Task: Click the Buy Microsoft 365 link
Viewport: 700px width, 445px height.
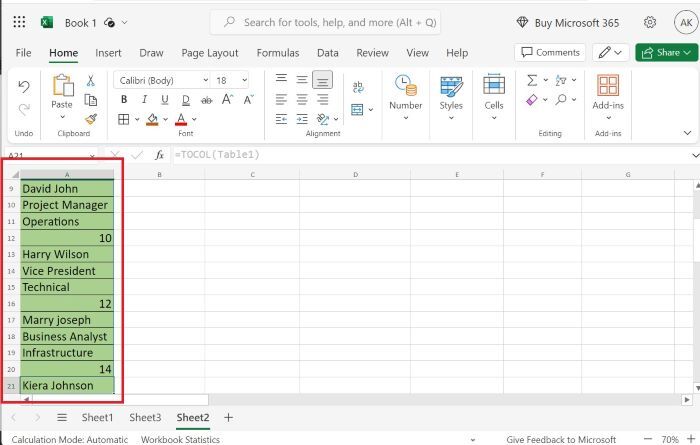Action: coord(568,23)
